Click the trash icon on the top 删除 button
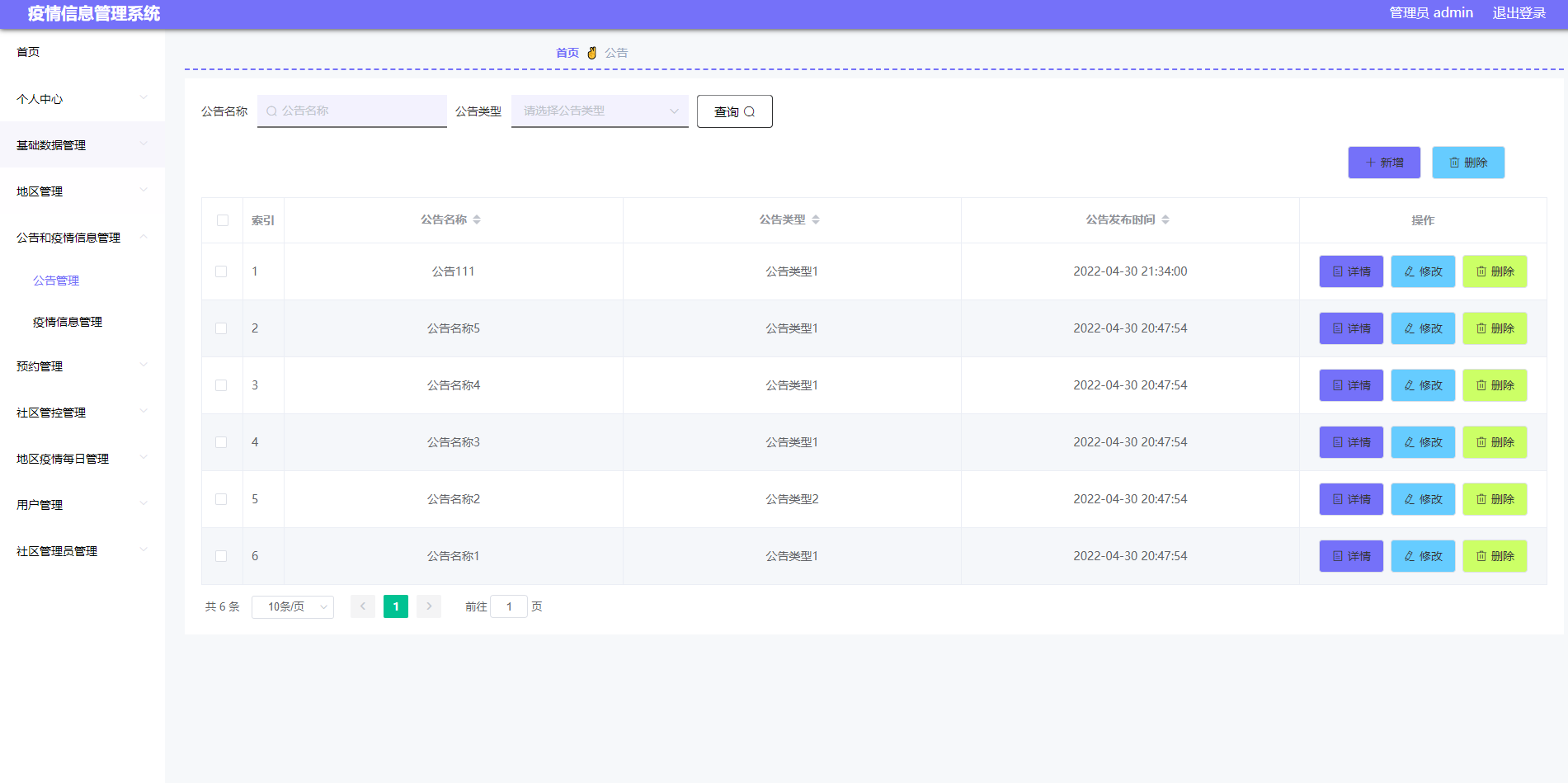This screenshot has width=1568, height=783. coord(1455,162)
